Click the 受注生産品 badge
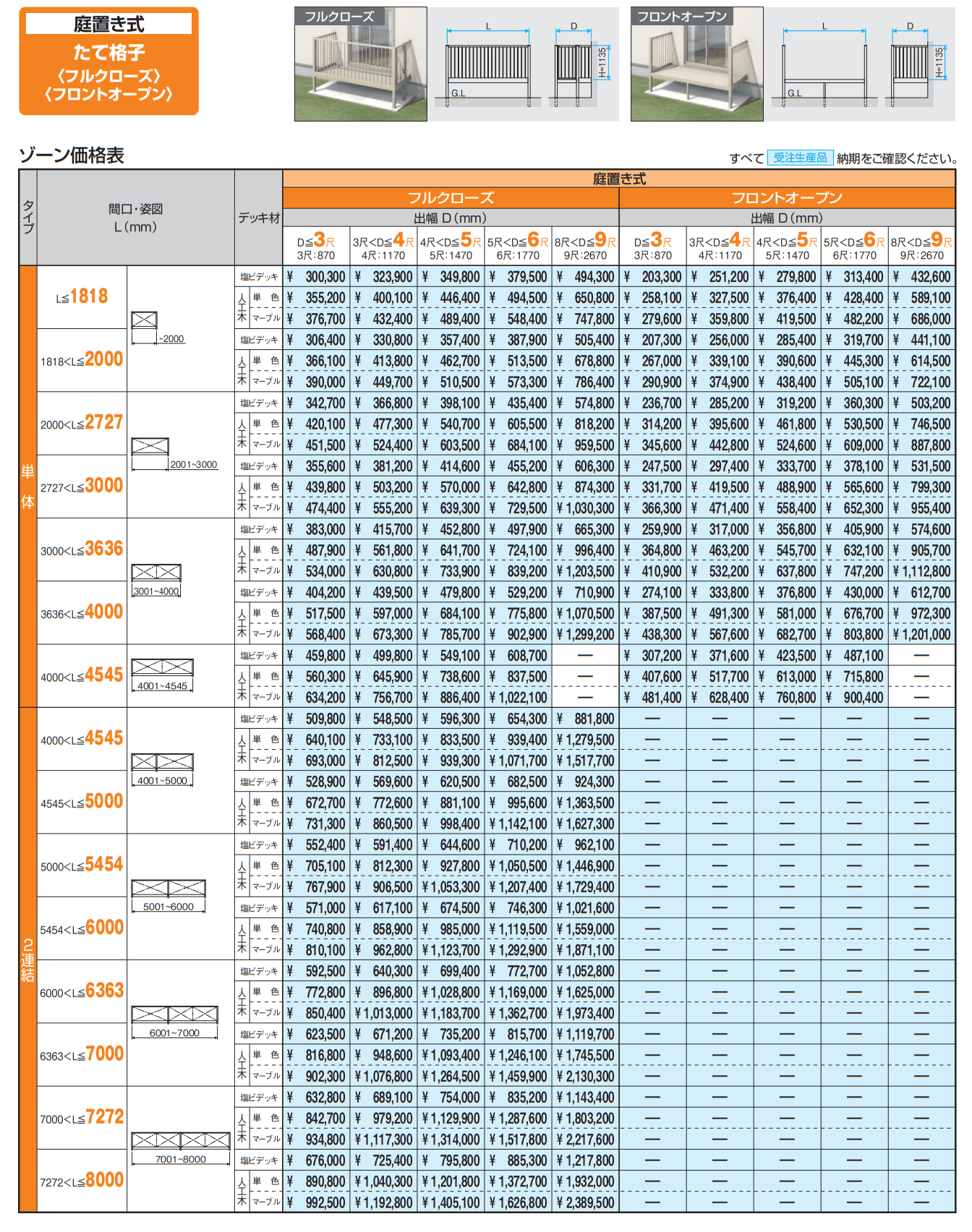972x1232 pixels. (x=800, y=158)
